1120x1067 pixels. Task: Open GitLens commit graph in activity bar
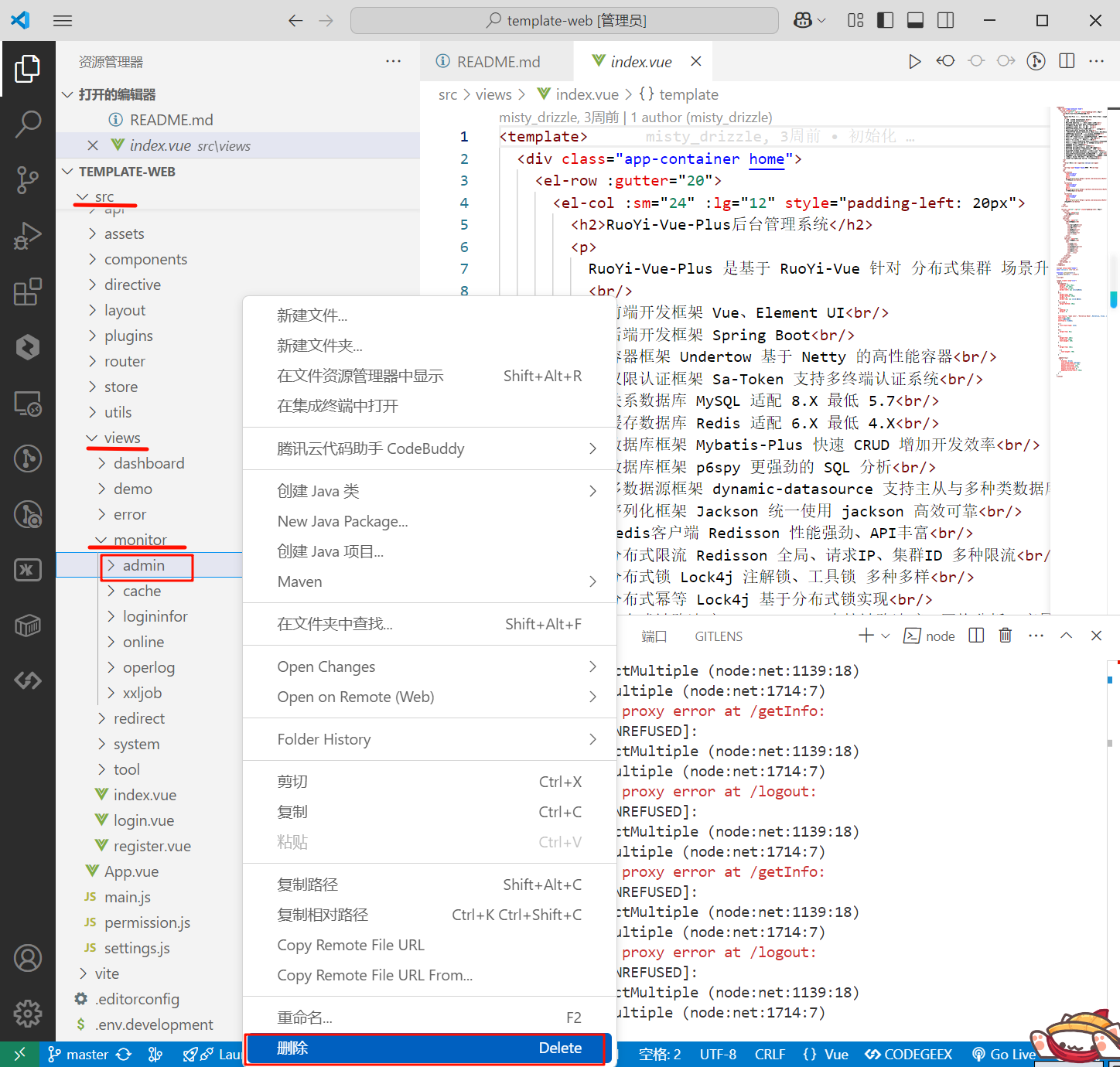click(27, 459)
